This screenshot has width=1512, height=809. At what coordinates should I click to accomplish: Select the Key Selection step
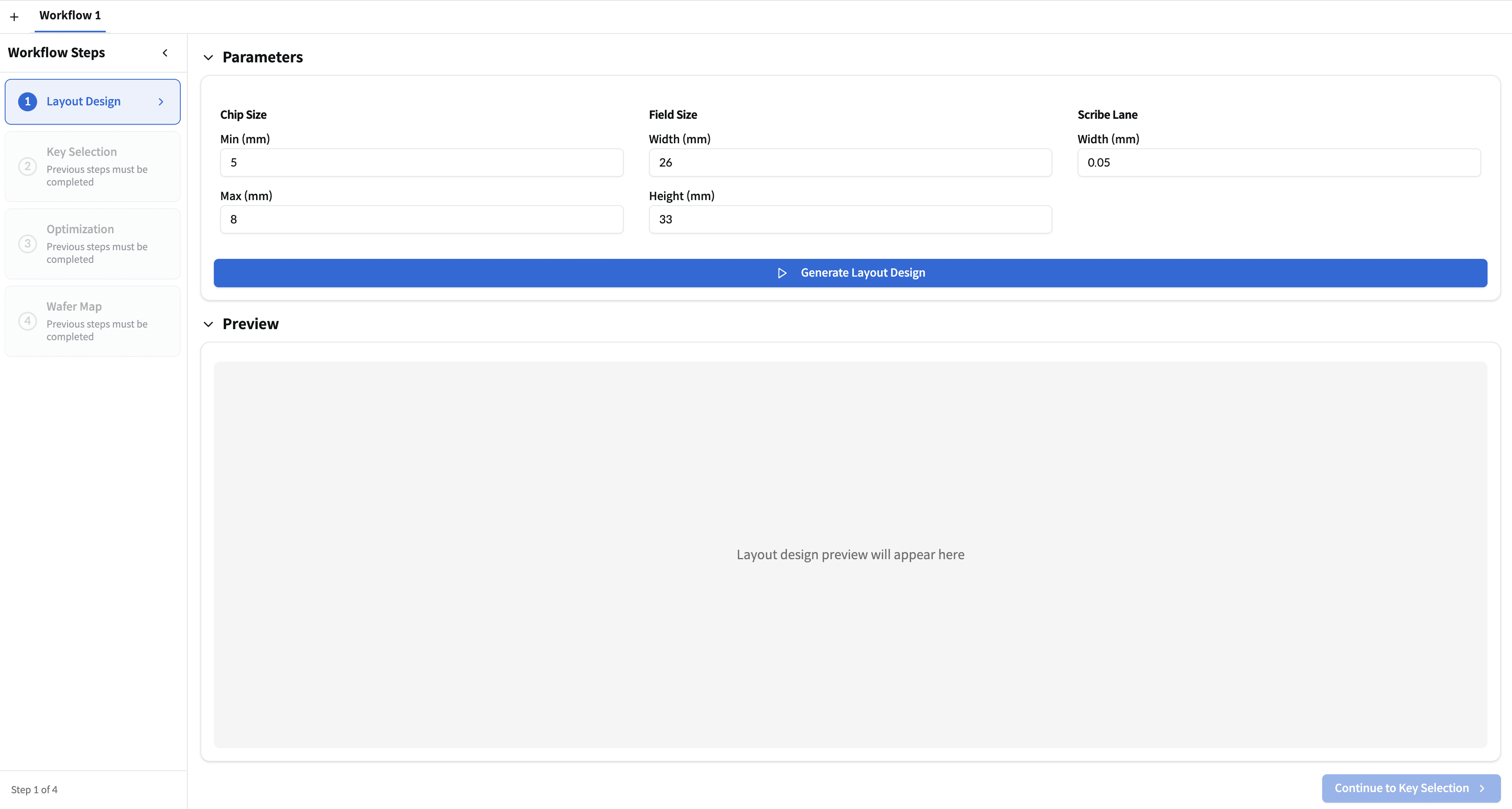tap(93, 167)
